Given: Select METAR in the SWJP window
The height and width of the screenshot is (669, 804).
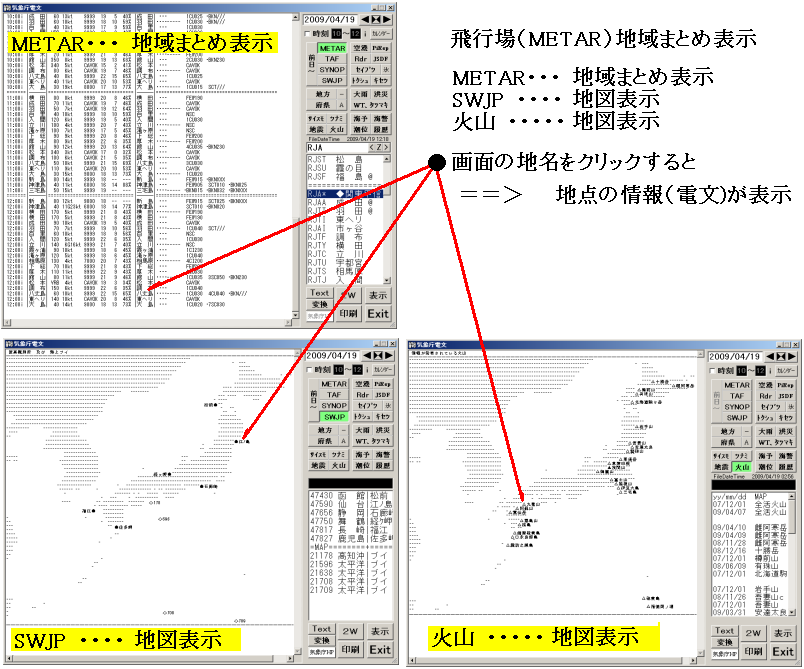Looking at the screenshot, I should [x=334, y=384].
